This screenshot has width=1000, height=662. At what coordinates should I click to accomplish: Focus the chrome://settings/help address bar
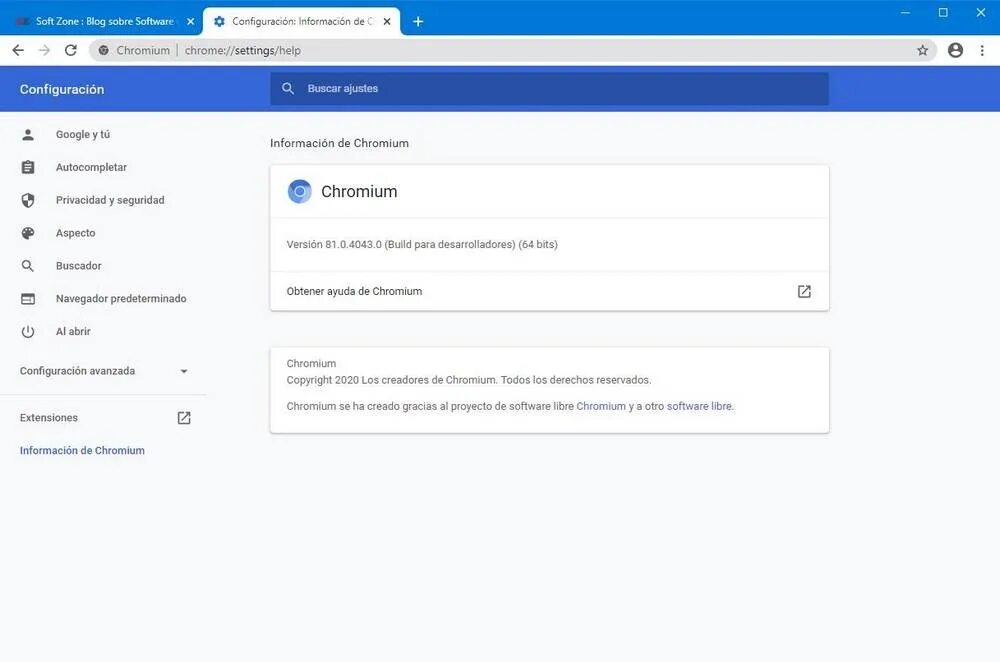pyautogui.click(x=513, y=50)
